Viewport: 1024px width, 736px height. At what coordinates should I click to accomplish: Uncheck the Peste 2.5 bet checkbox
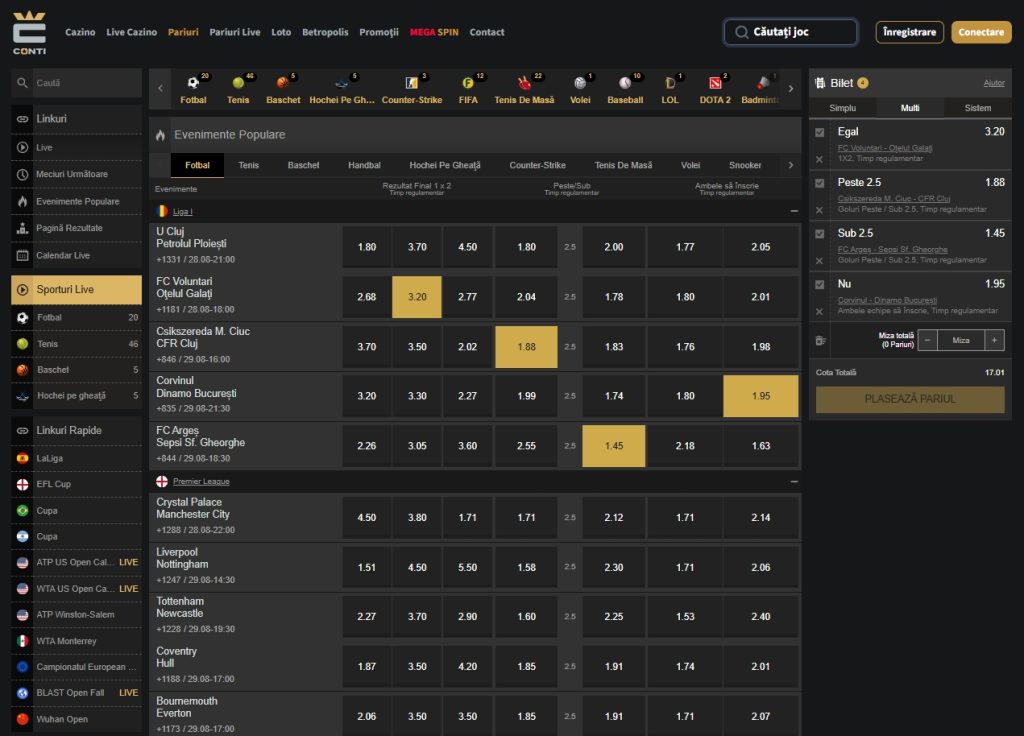tap(820, 184)
